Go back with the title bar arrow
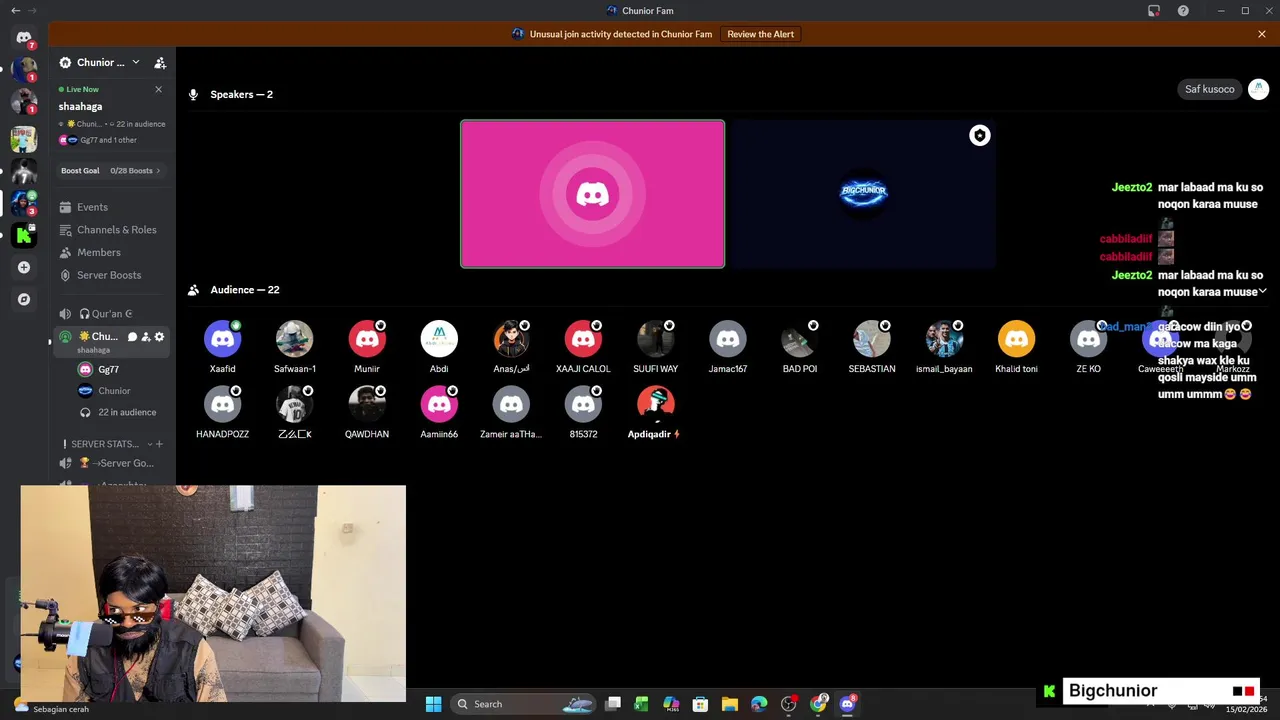 [x=15, y=11]
